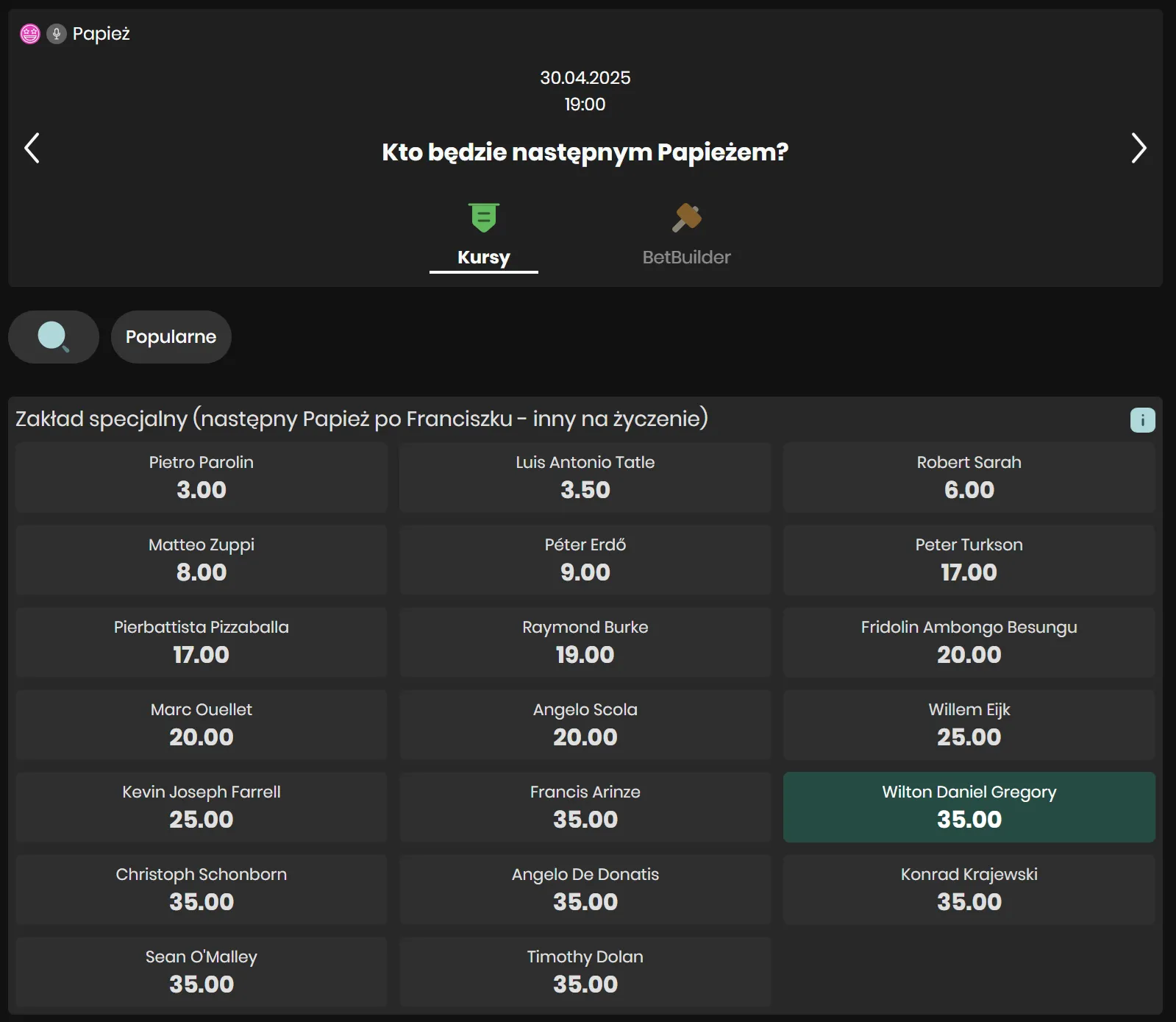Select Angelo Scola odds 20.00
1176x1022 pixels.
pyautogui.click(x=585, y=725)
